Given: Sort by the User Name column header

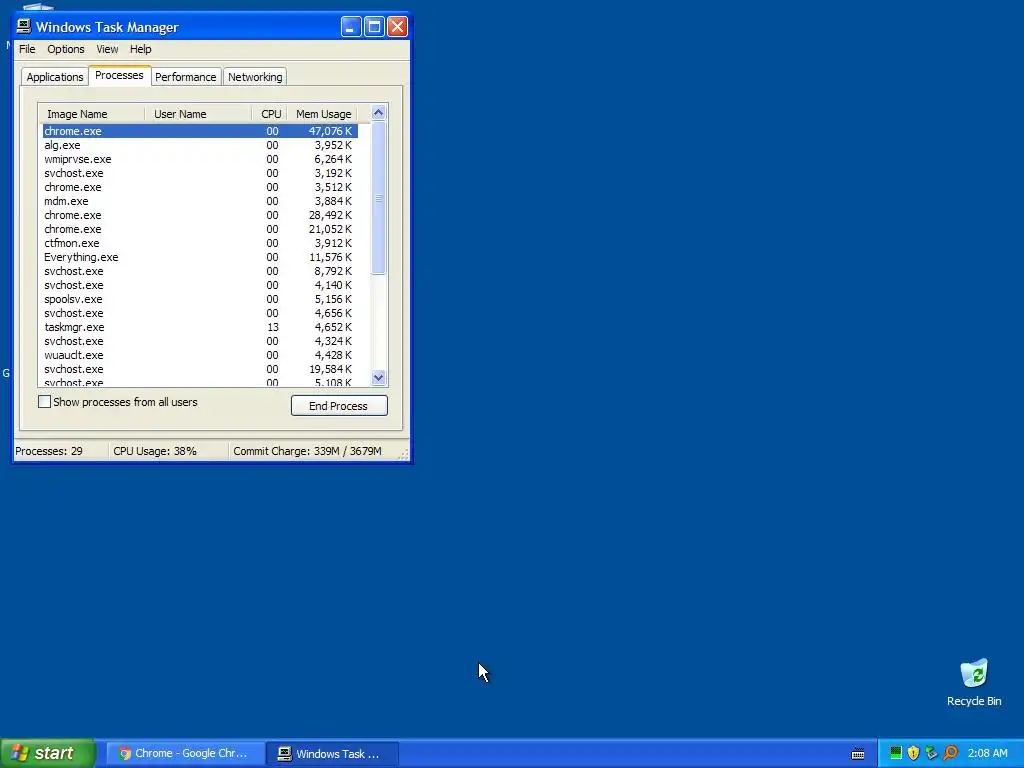Looking at the screenshot, I should coord(198,114).
